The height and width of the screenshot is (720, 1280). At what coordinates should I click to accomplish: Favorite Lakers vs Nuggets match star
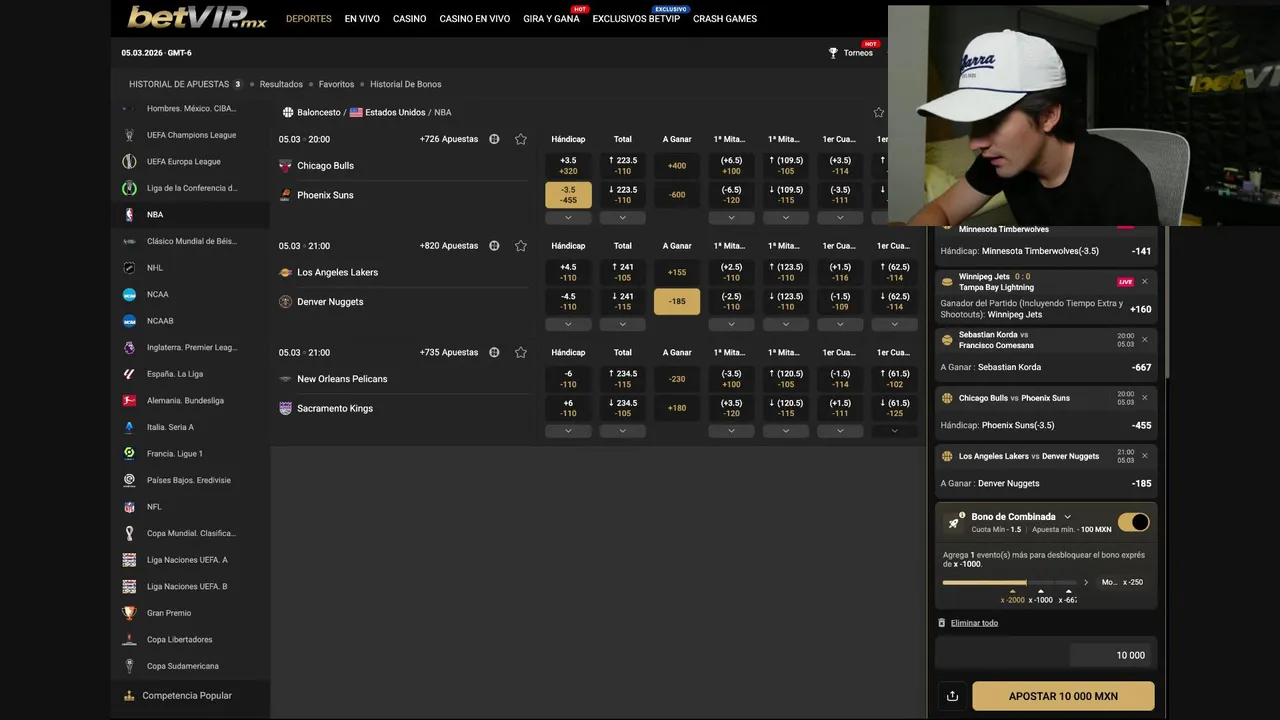coord(520,246)
